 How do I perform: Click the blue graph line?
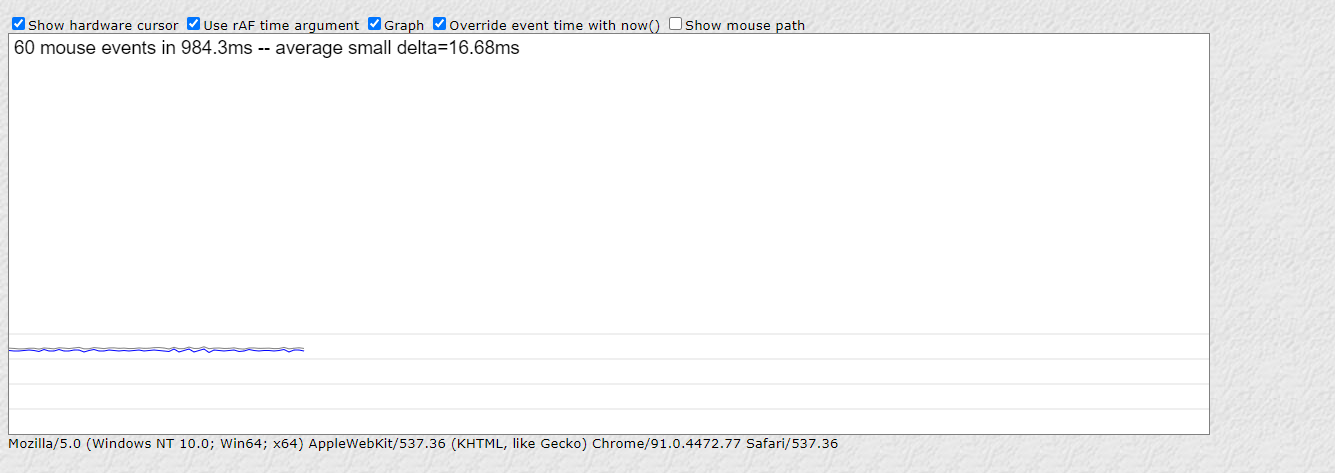[150, 350]
